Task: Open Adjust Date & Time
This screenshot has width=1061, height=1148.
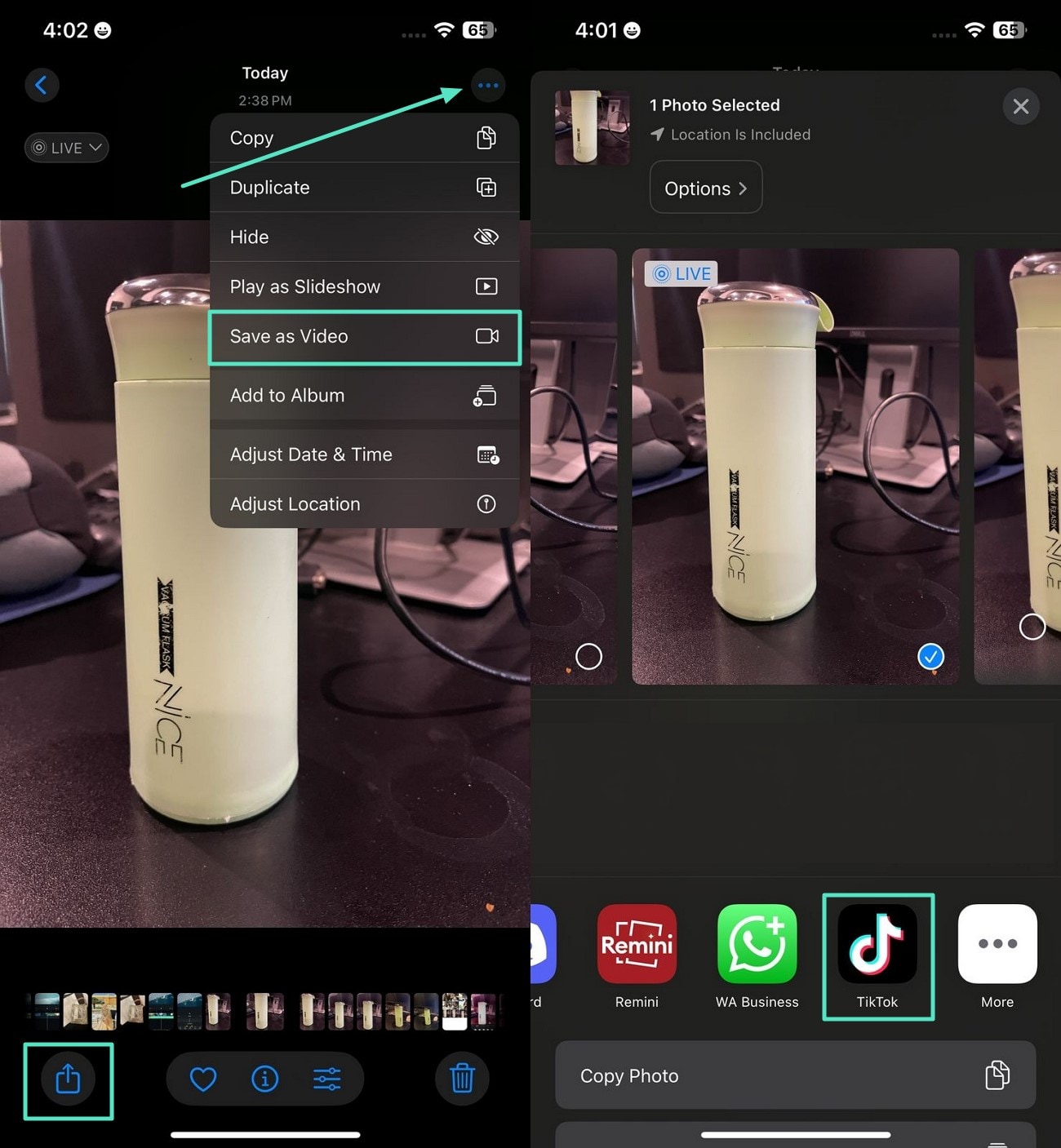Action: coord(364,454)
